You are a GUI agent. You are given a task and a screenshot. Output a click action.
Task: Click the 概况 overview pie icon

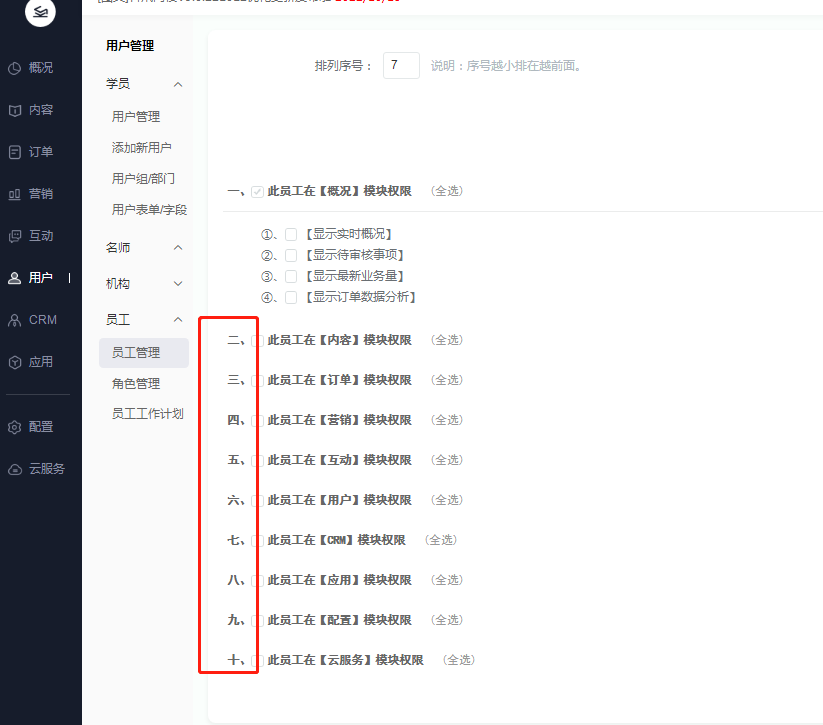point(15,68)
